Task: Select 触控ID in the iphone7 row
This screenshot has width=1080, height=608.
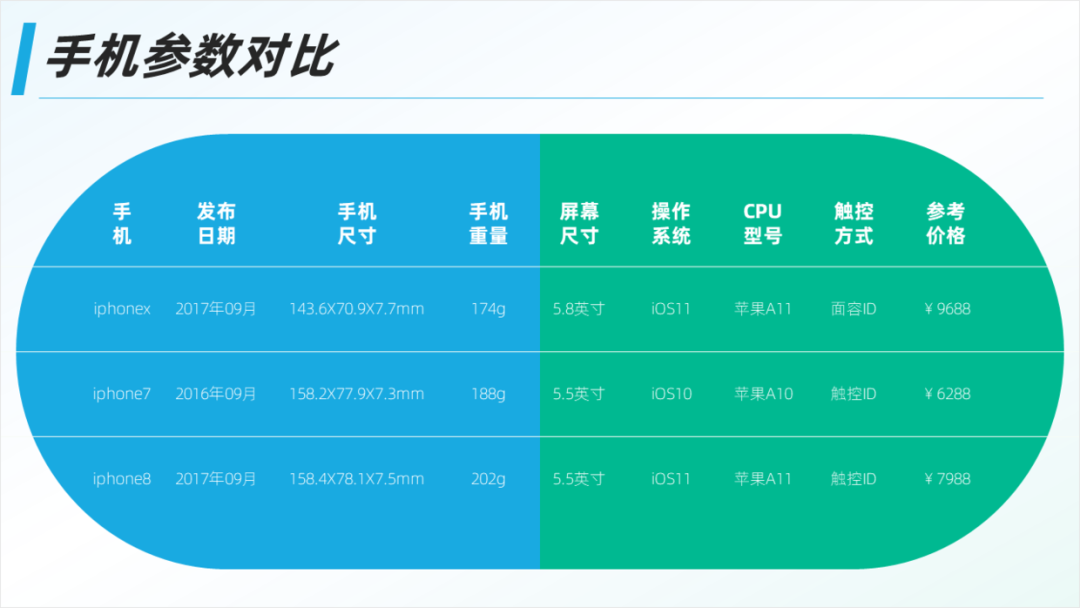Action: [854, 394]
